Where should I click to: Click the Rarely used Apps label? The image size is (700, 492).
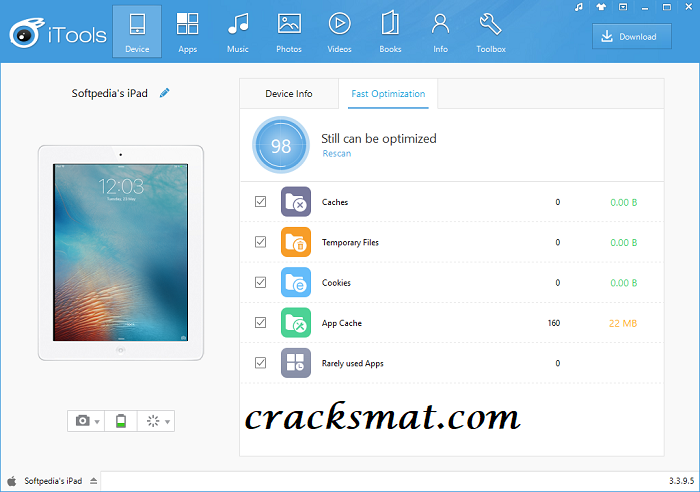pos(352,363)
